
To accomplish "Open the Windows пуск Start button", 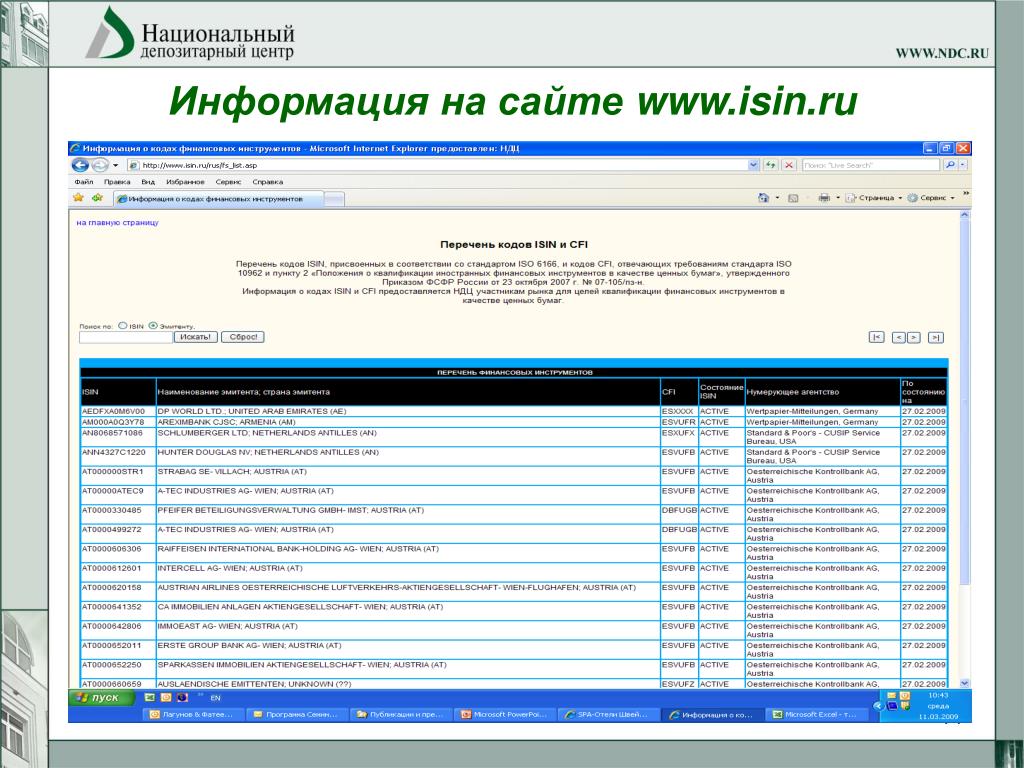I will tap(102, 697).
